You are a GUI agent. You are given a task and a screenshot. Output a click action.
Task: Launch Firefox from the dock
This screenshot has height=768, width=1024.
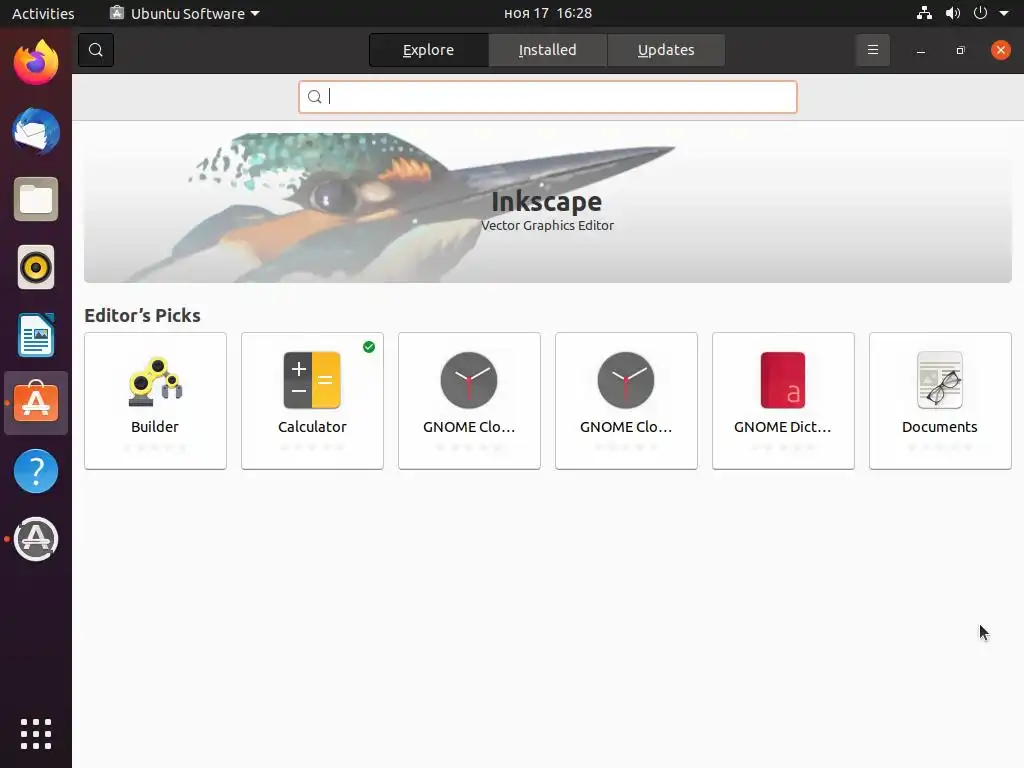pos(36,63)
